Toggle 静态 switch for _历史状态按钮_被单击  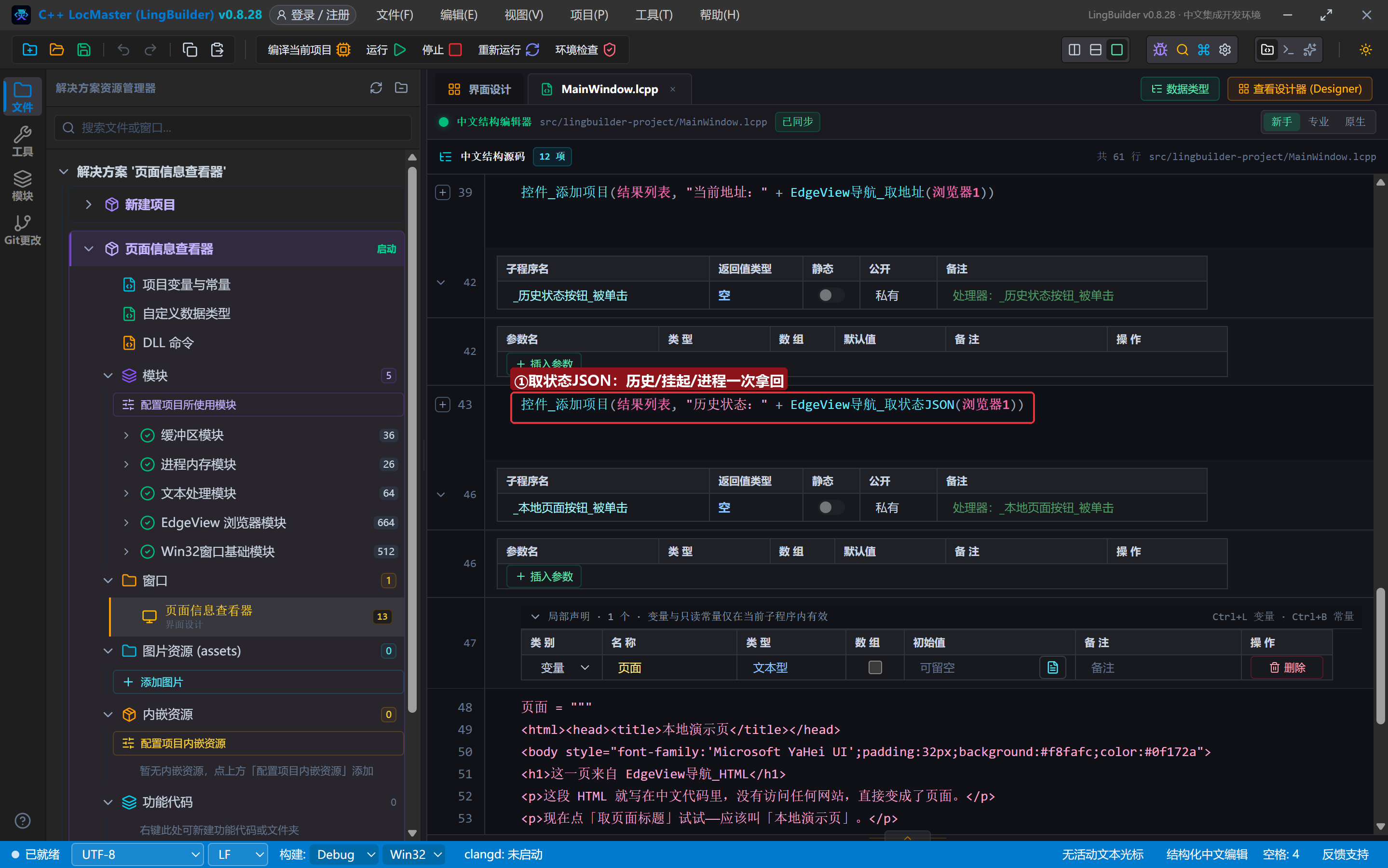coord(830,295)
